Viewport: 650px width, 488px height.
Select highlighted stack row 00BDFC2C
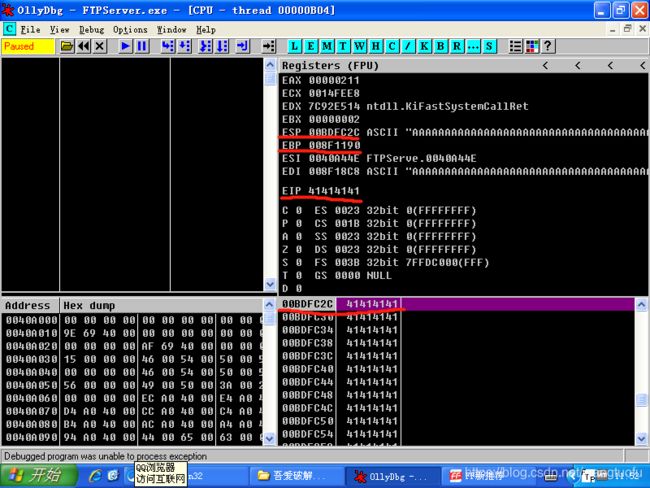(x=457, y=304)
